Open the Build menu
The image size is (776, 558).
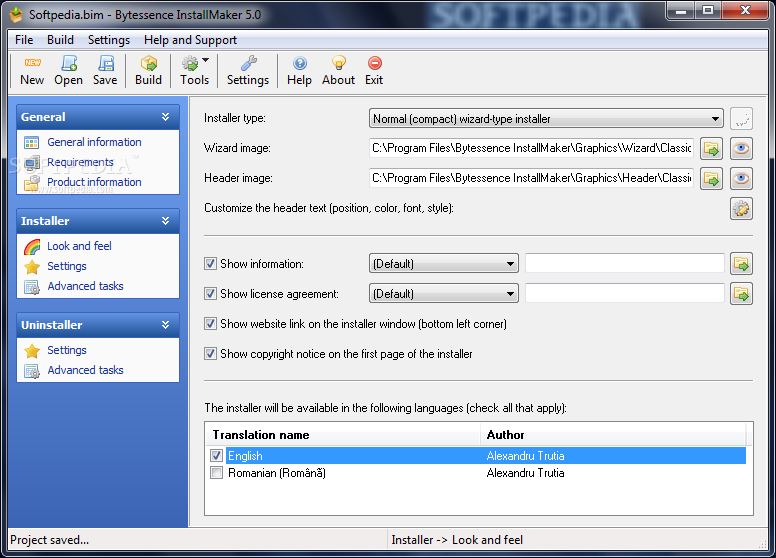[60, 40]
